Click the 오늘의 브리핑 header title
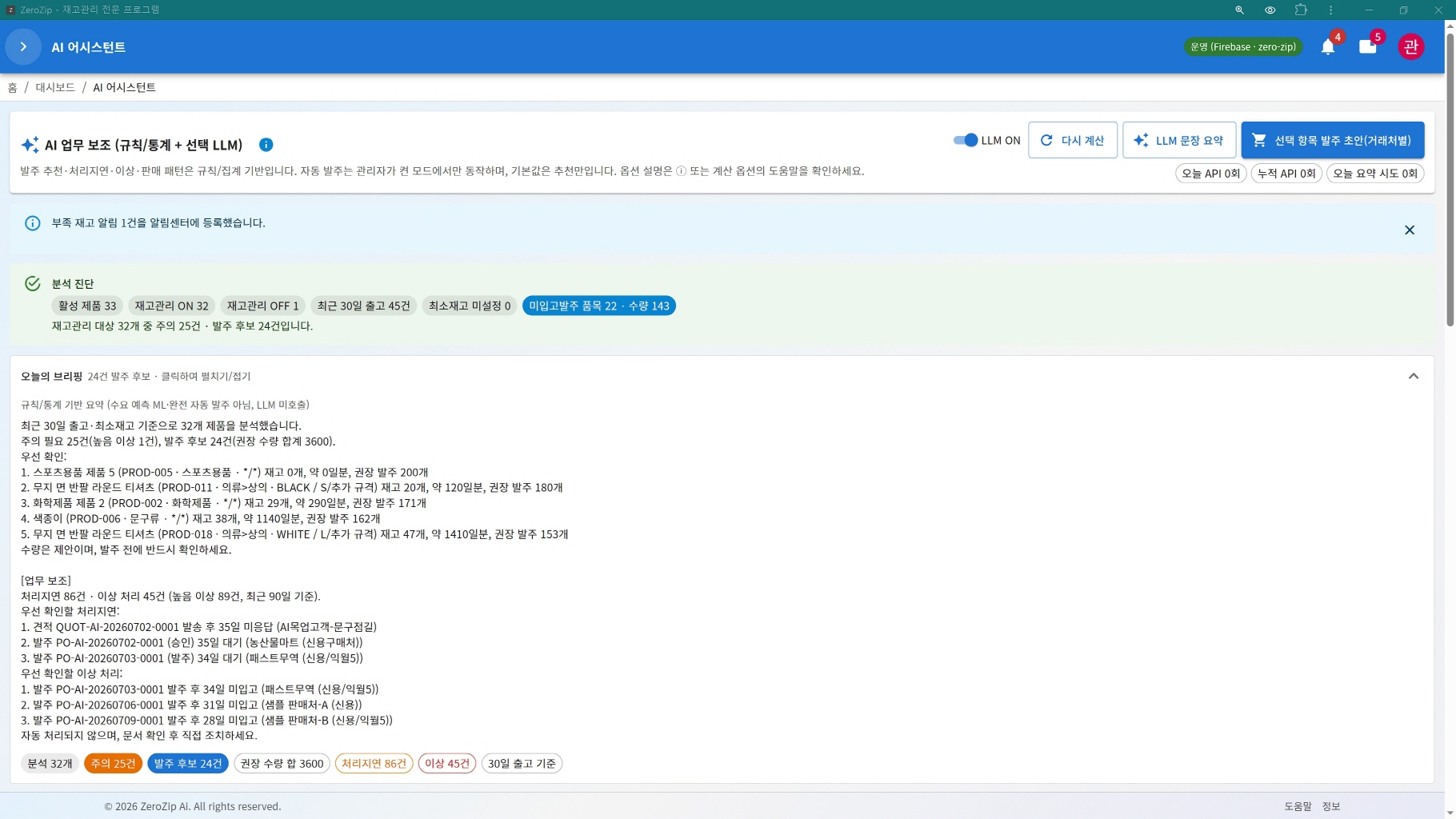Viewport: 1456px width, 819px height. [51, 376]
